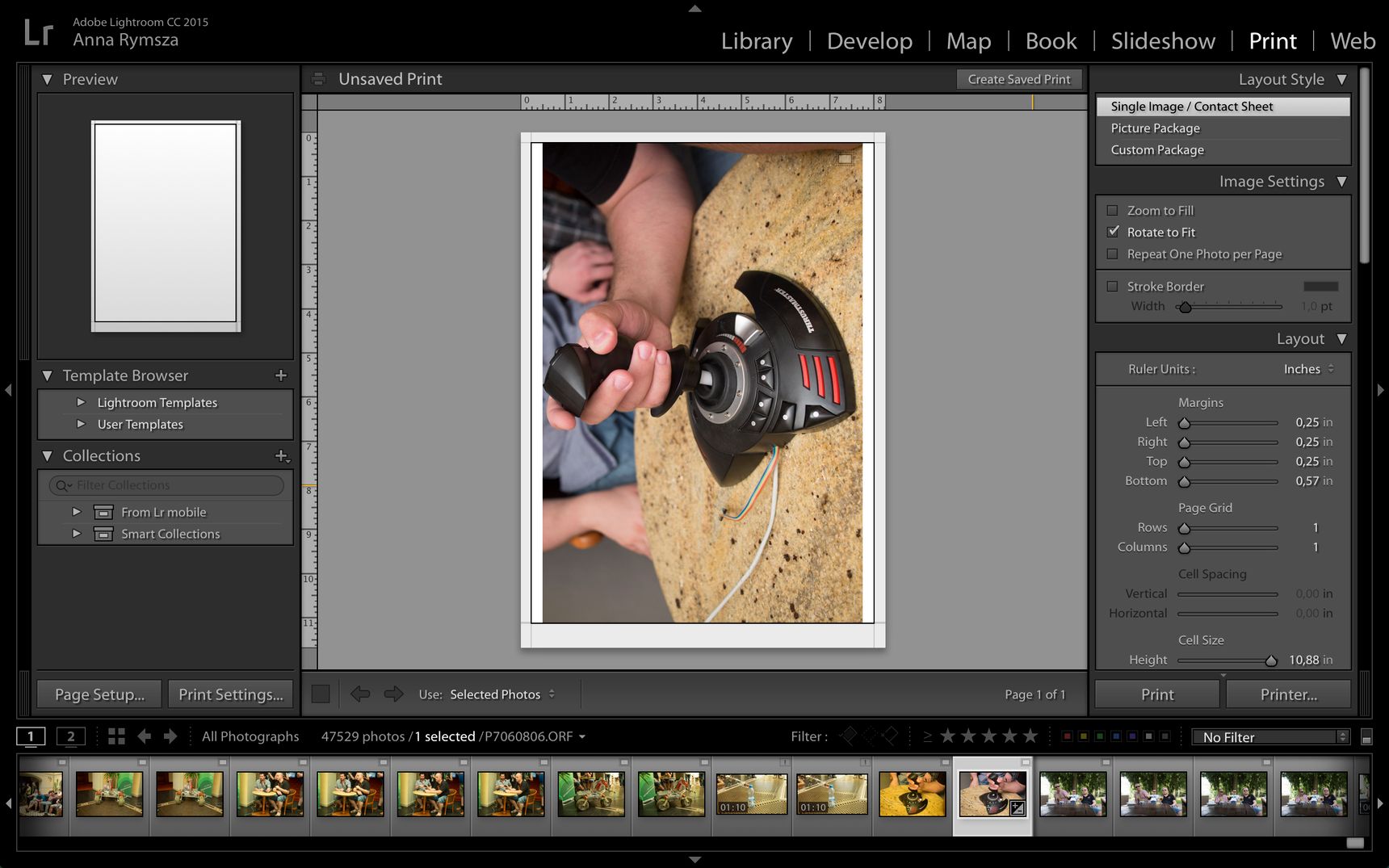Filter by yellow color label
This screenshot has width=1389, height=868.
pyautogui.click(x=1084, y=736)
